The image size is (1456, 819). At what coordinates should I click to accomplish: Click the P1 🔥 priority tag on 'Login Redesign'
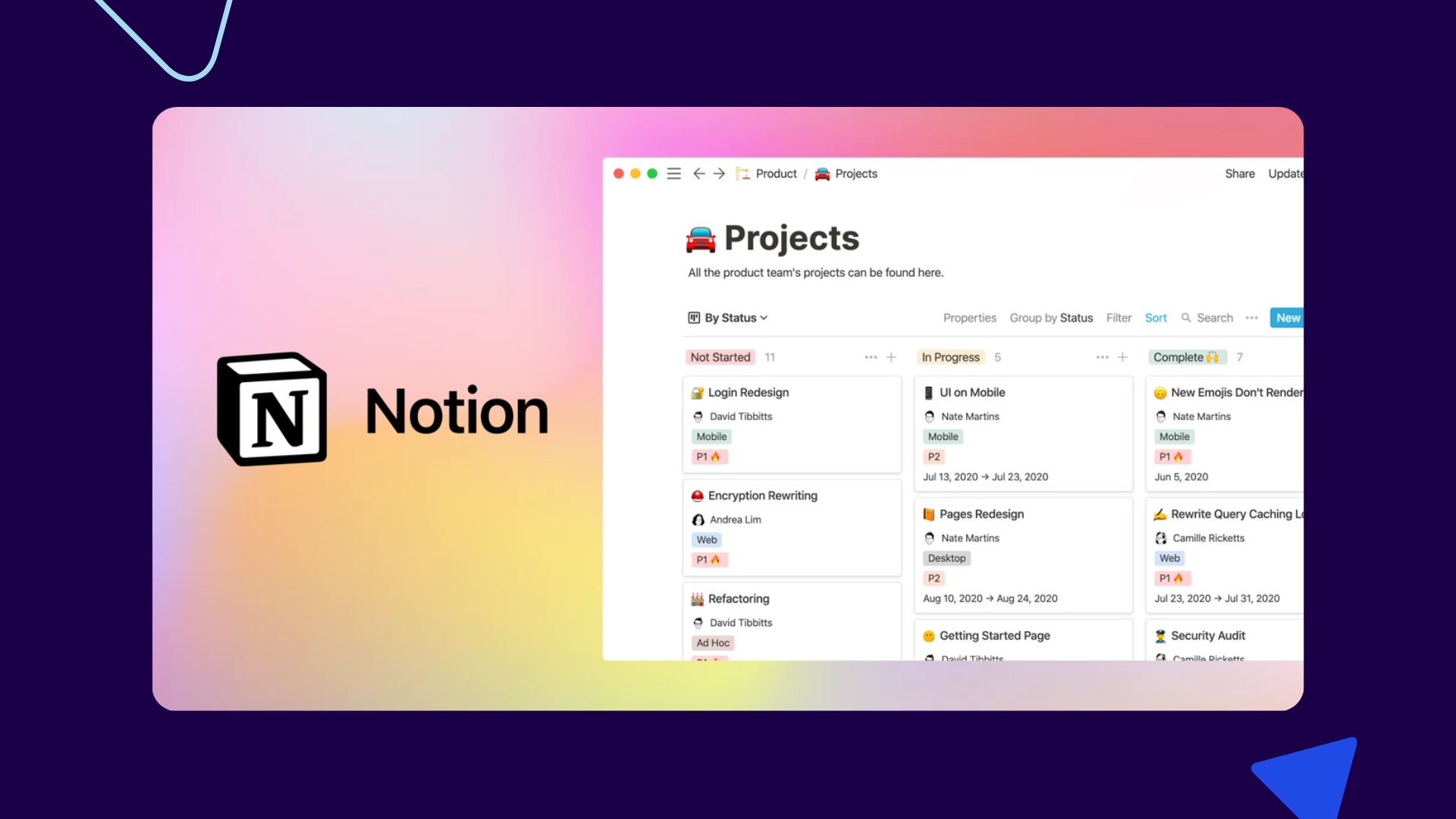click(709, 456)
